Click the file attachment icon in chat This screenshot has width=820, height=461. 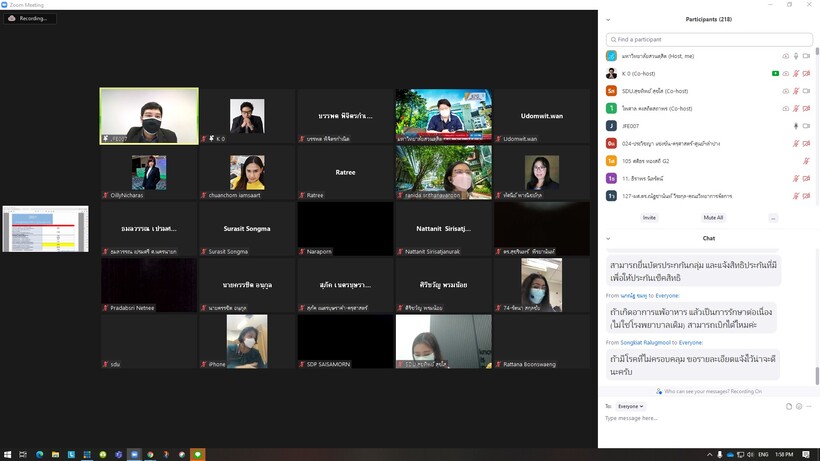(x=789, y=406)
